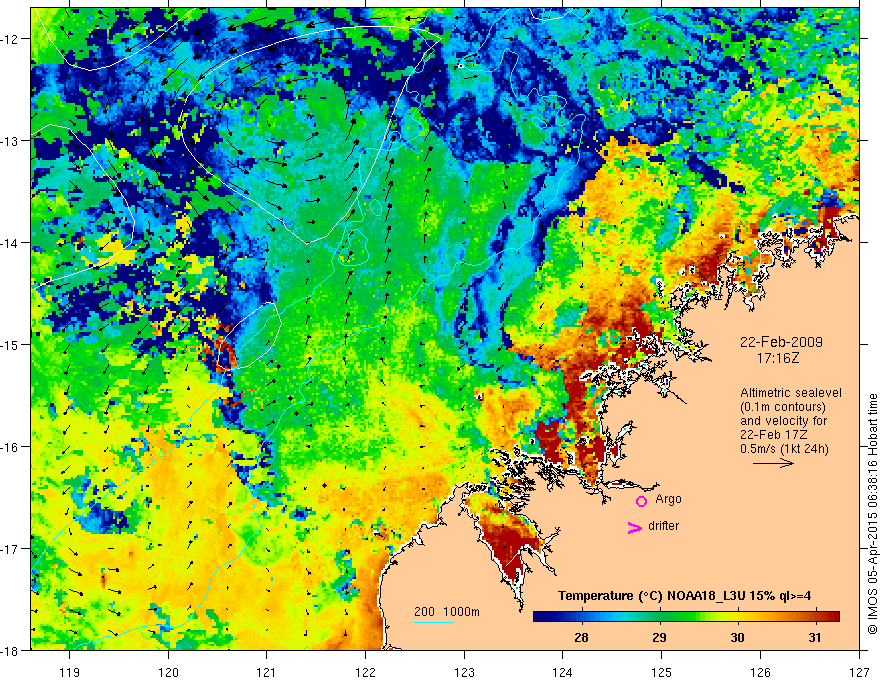Click the date label 22-Feb-2009

point(781,342)
